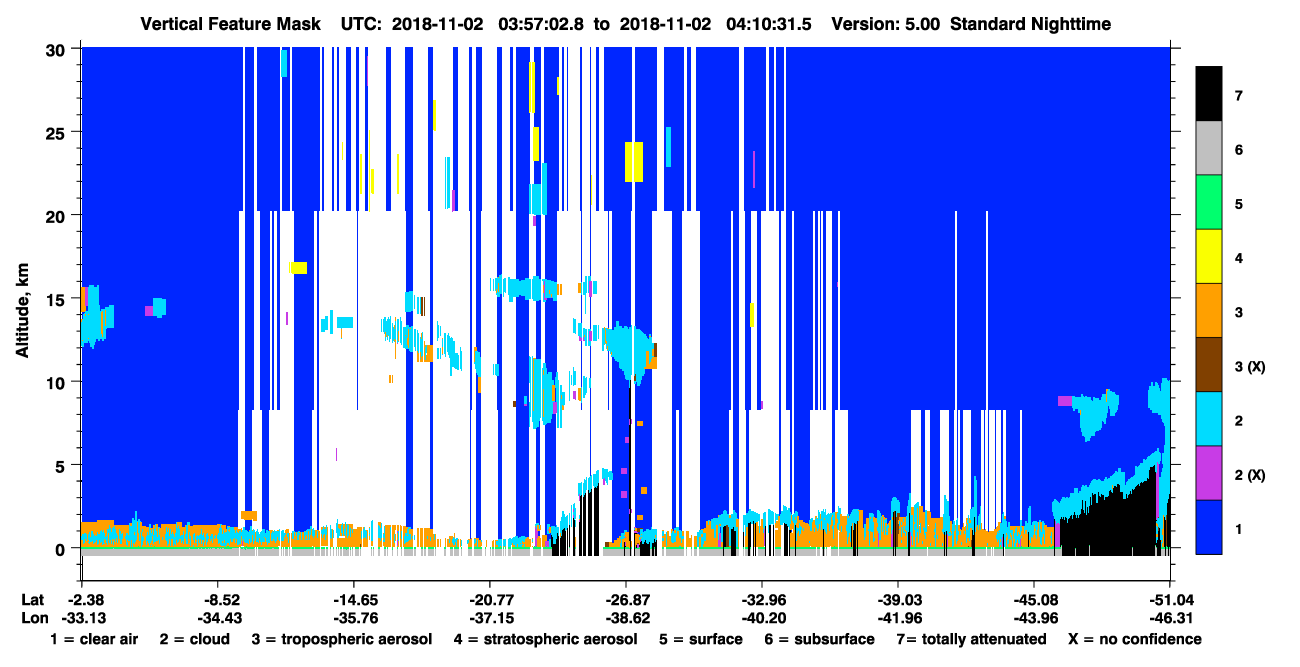This screenshot has width=1300, height=667.
Task: Click the latitude value -39.03
Action: [x=898, y=600]
